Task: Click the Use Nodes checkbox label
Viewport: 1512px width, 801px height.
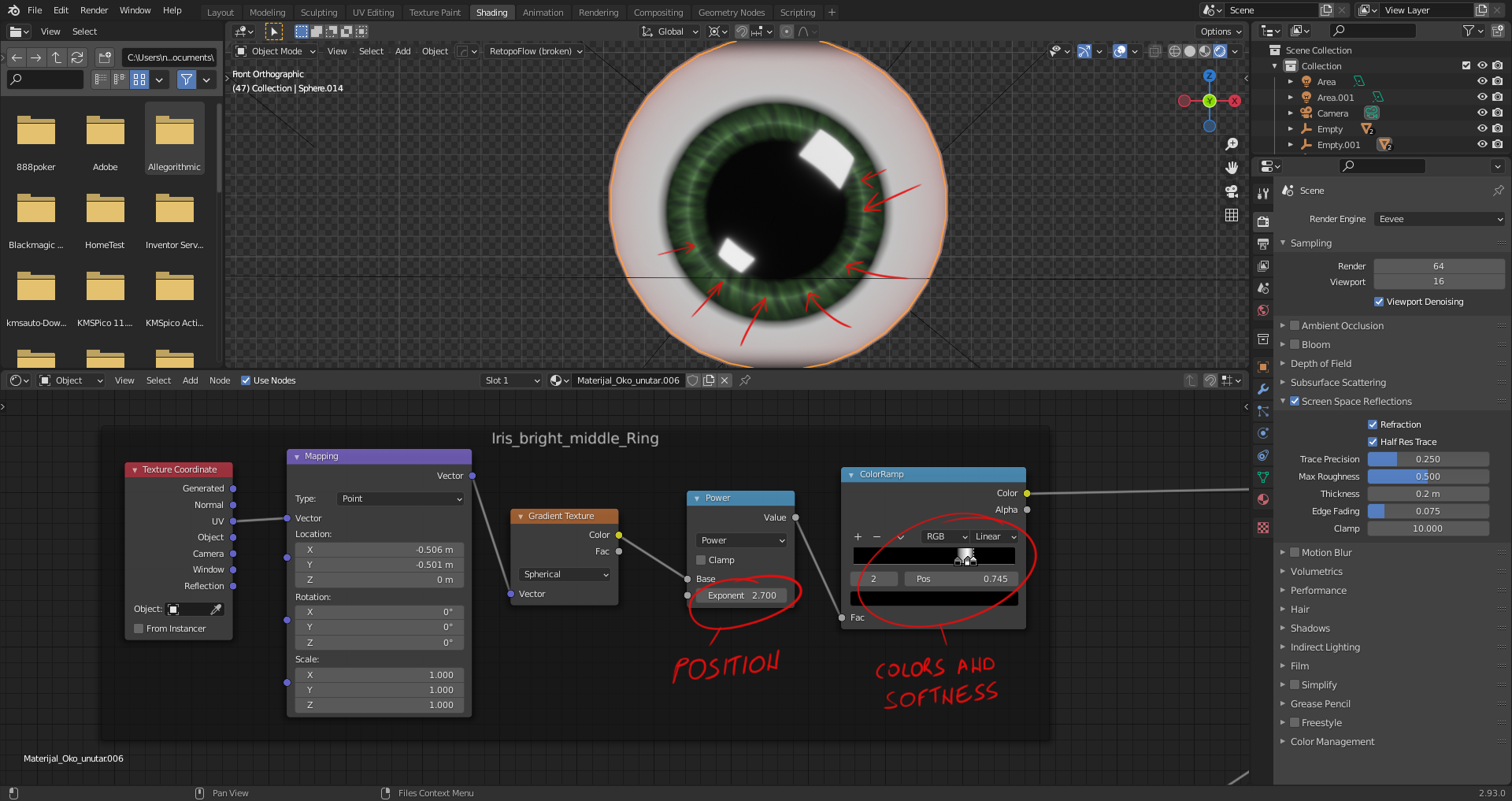Action: (274, 380)
